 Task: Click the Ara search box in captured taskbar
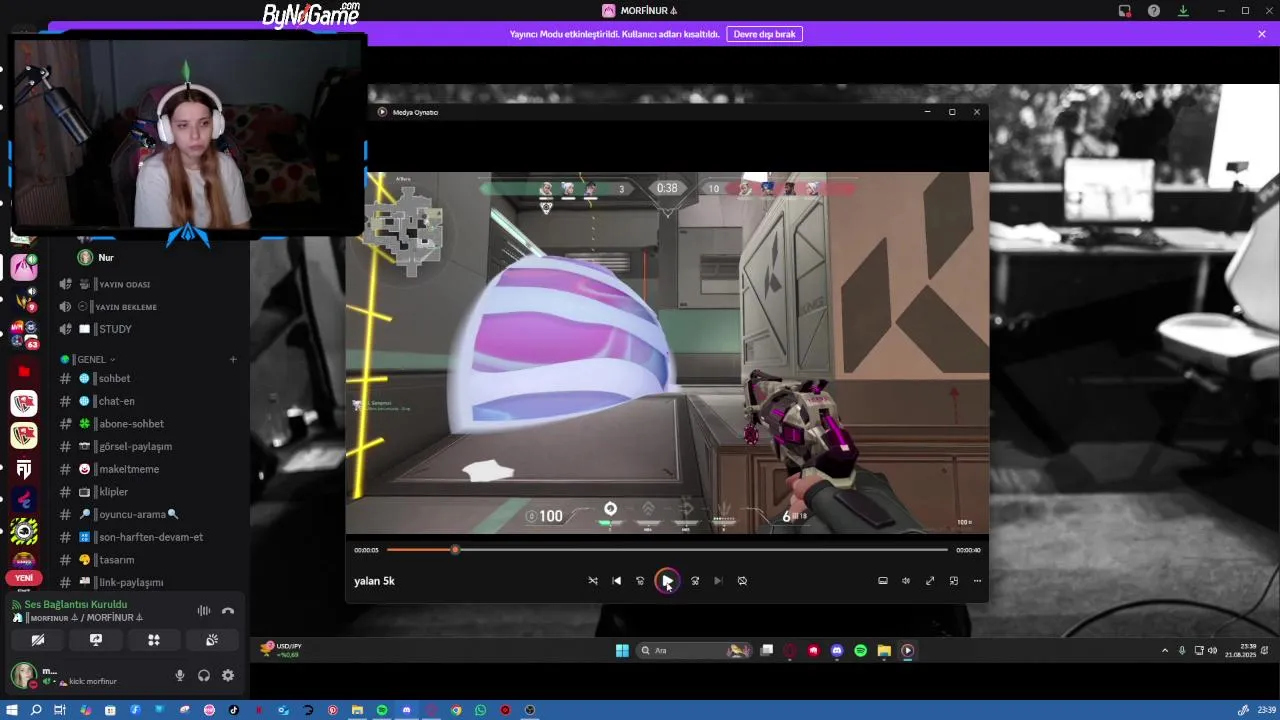[x=695, y=651]
